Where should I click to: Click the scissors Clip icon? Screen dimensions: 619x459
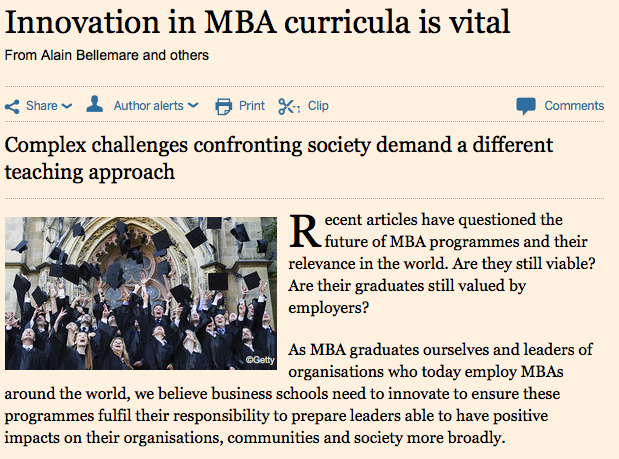click(289, 107)
